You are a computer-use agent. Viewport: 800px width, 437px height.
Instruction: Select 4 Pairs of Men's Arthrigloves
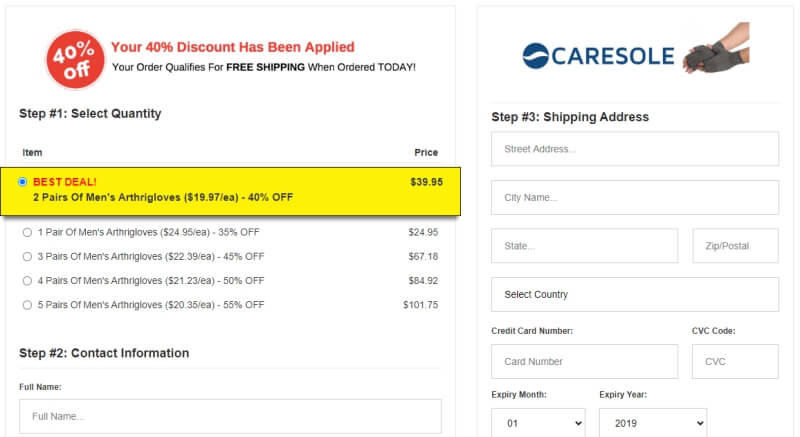pos(27,280)
